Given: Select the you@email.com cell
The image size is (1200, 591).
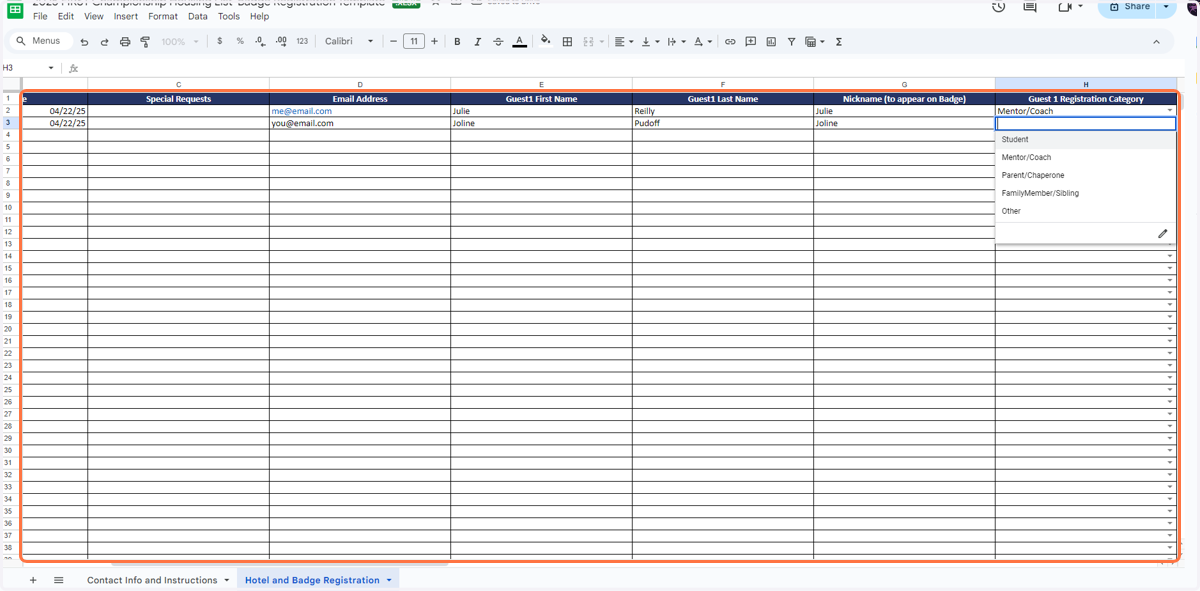Looking at the screenshot, I should click(x=360, y=124).
